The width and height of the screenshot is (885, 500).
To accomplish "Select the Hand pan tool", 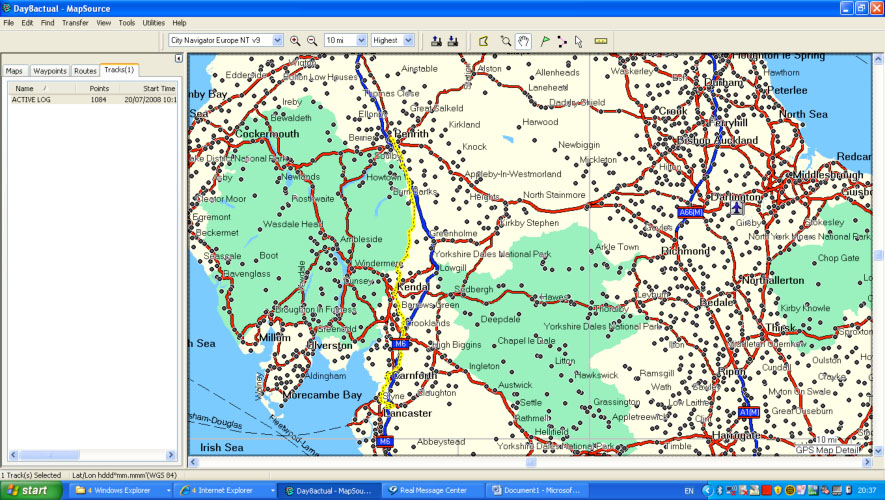I will point(524,41).
